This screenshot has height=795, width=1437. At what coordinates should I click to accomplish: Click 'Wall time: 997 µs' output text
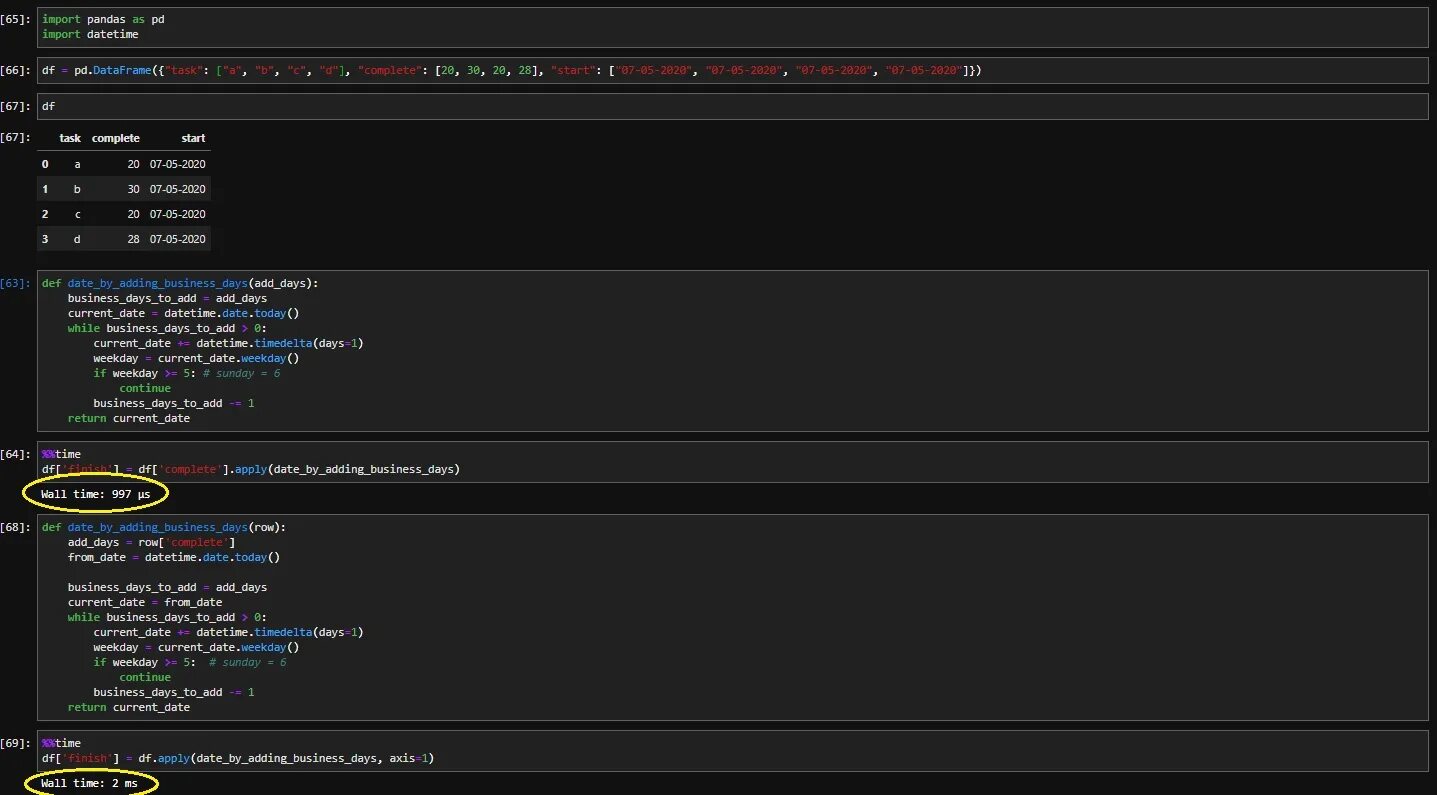(x=96, y=494)
